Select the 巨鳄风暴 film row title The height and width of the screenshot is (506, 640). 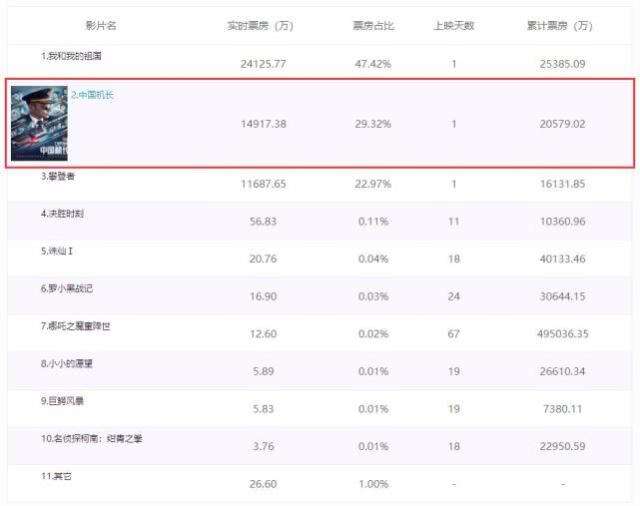point(63,401)
